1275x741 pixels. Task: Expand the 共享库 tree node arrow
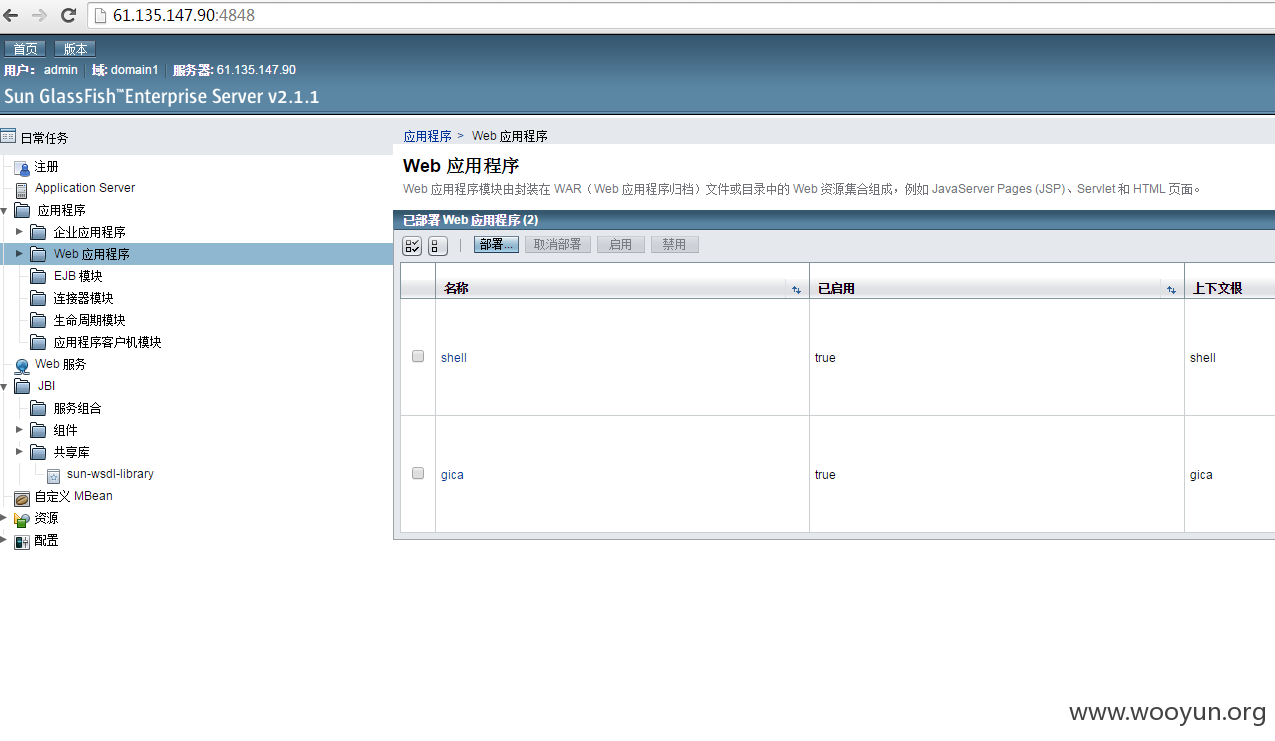(19, 452)
